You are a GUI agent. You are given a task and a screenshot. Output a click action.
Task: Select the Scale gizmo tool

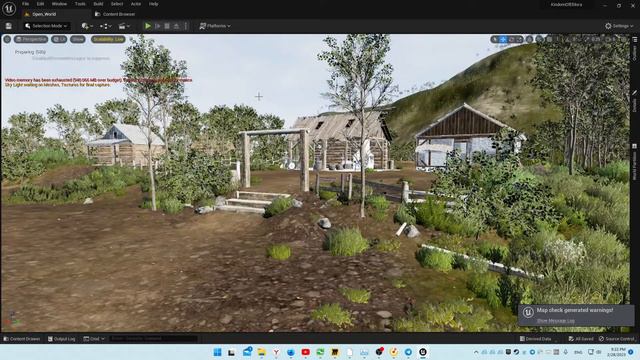[519, 39]
